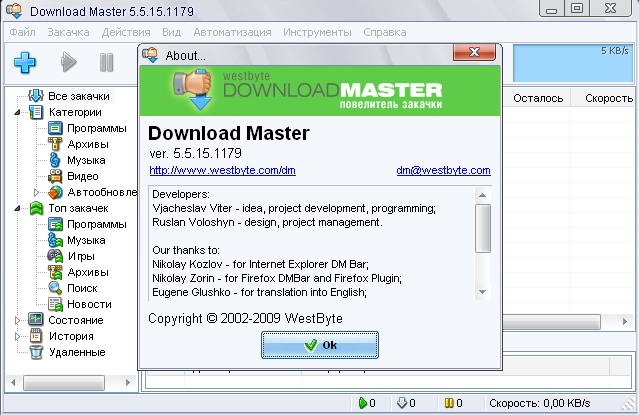Viewport: 639px width, 415px height.
Task: Click the Музыка note icon under Категории
Action: pyautogui.click(x=55, y=160)
